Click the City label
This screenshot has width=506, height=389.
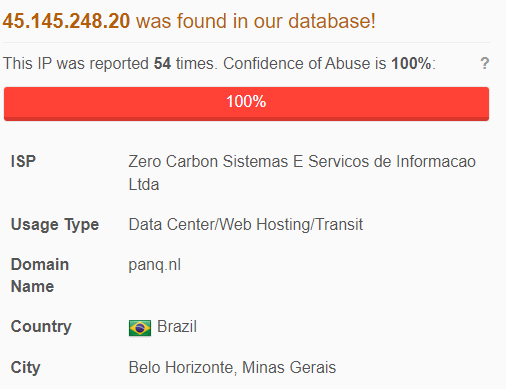tap(26, 368)
